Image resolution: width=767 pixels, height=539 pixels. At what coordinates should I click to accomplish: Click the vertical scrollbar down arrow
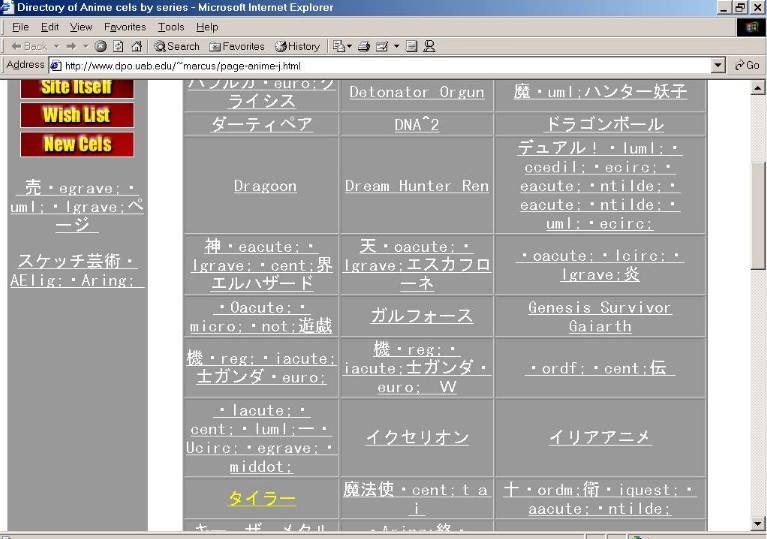click(757, 523)
